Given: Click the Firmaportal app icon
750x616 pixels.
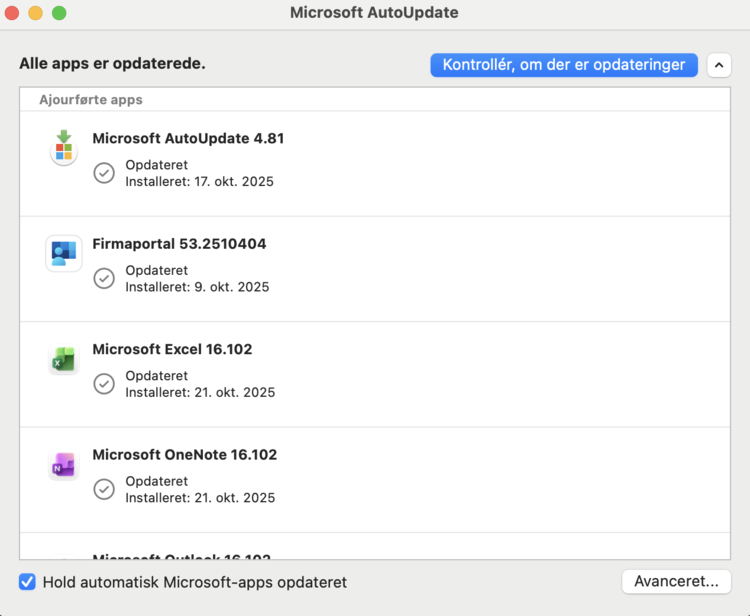Looking at the screenshot, I should (x=64, y=253).
